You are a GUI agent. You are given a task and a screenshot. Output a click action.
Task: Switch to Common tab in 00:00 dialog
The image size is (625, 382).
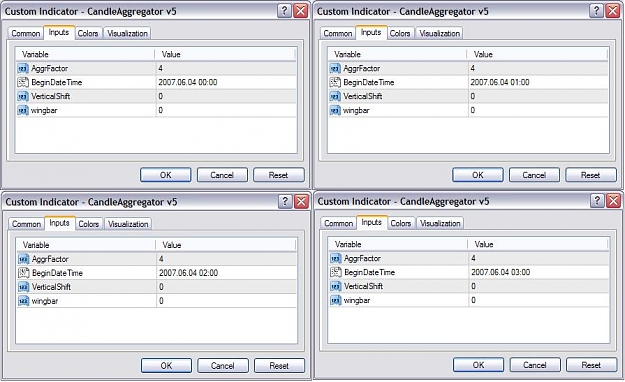[x=26, y=33]
